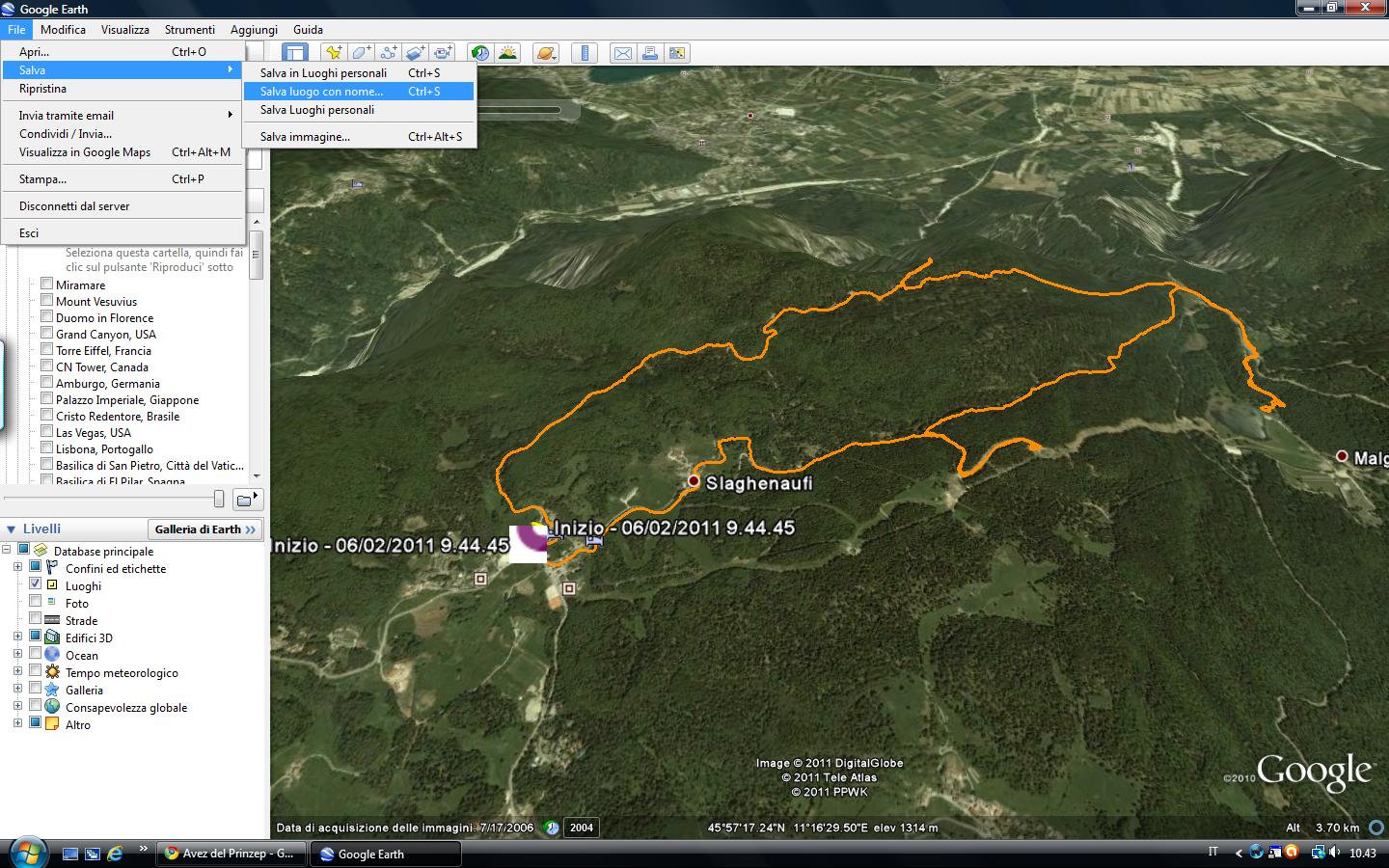The image size is (1389, 868).
Task: View in Google Maps toolbar icon
Action: (677, 53)
